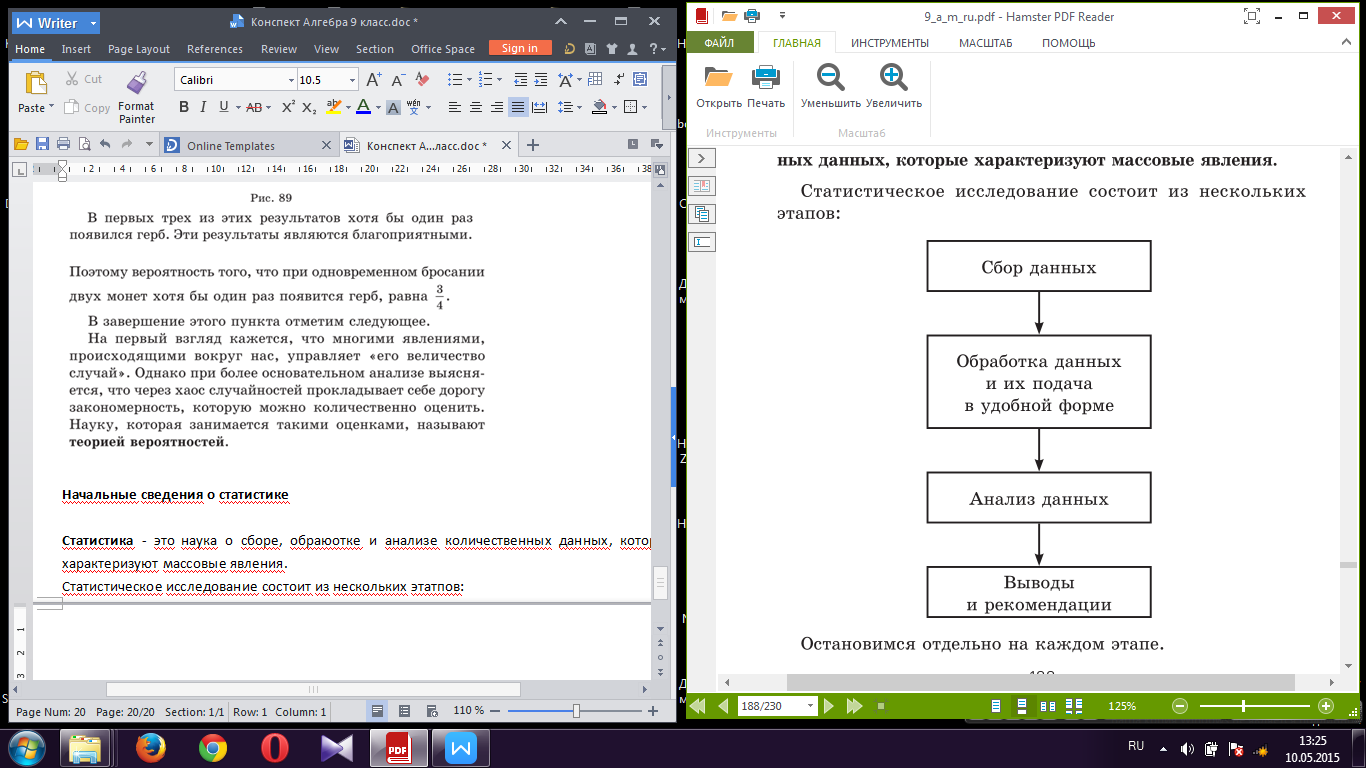Open the font size dropdown 10.5
Image resolution: width=1366 pixels, height=768 pixels.
(352, 80)
